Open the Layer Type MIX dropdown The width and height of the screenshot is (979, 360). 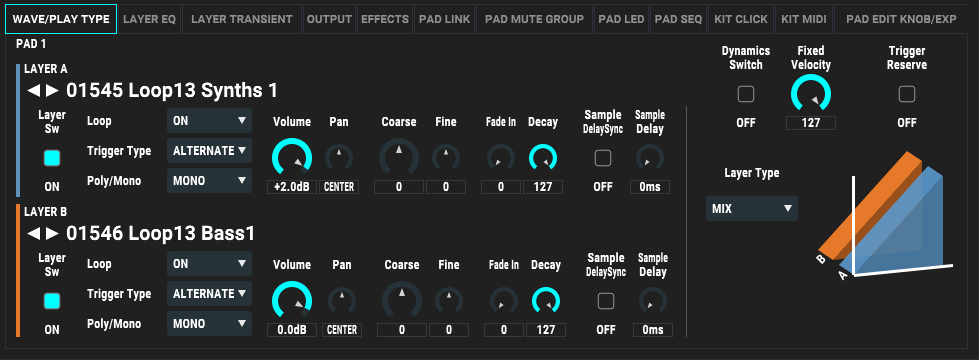click(x=752, y=208)
